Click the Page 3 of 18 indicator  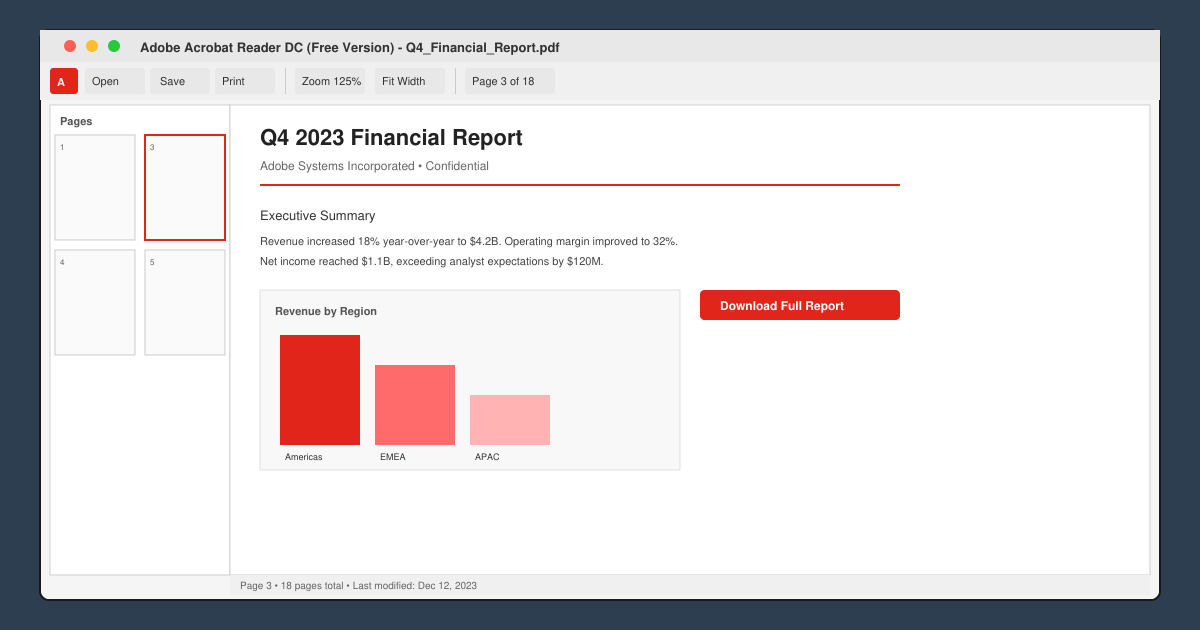point(510,81)
